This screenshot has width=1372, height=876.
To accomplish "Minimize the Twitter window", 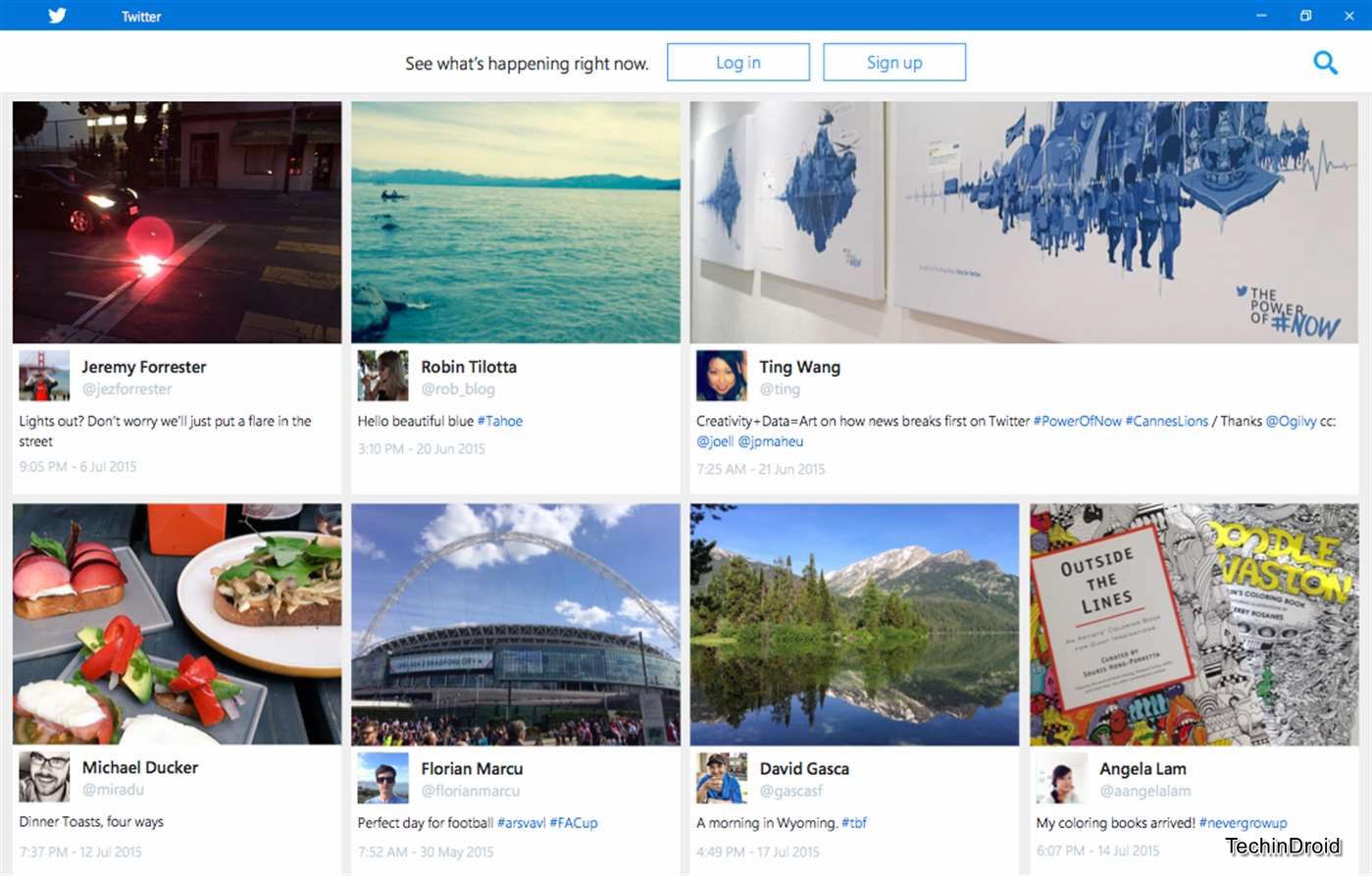I will pyautogui.click(x=1261, y=16).
